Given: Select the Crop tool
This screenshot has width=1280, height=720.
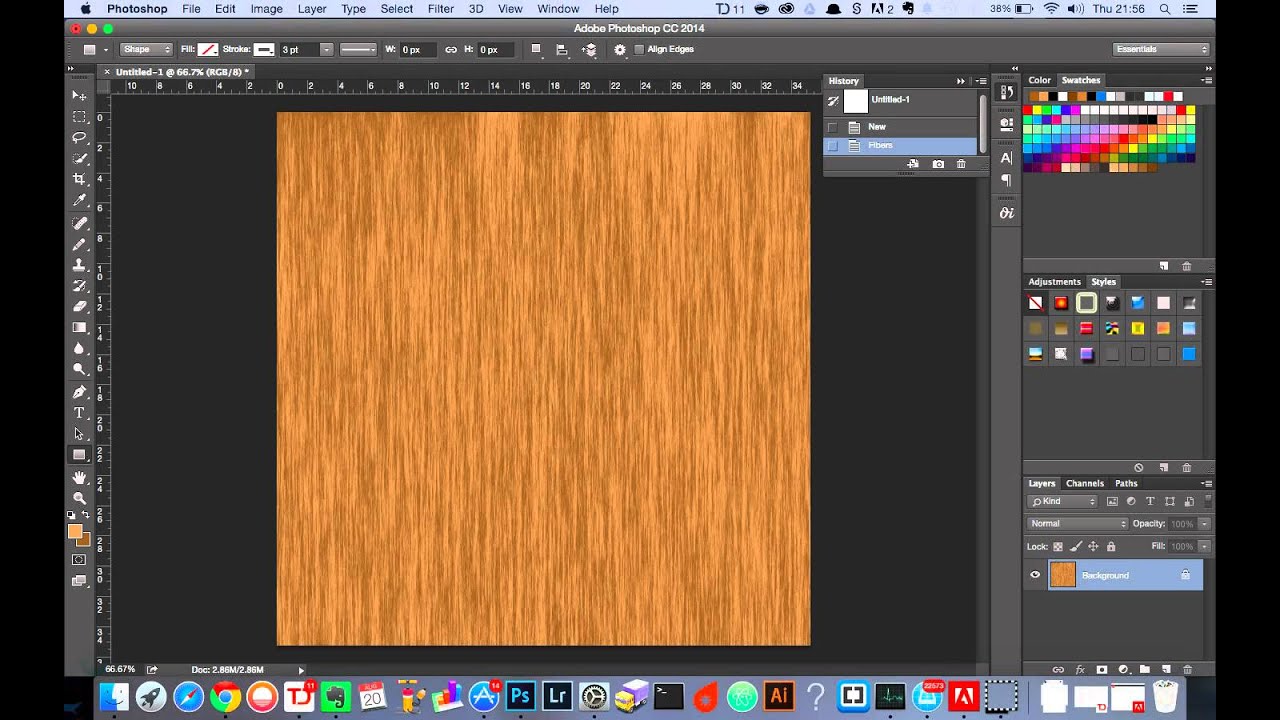Looking at the screenshot, I should pos(79,179).
